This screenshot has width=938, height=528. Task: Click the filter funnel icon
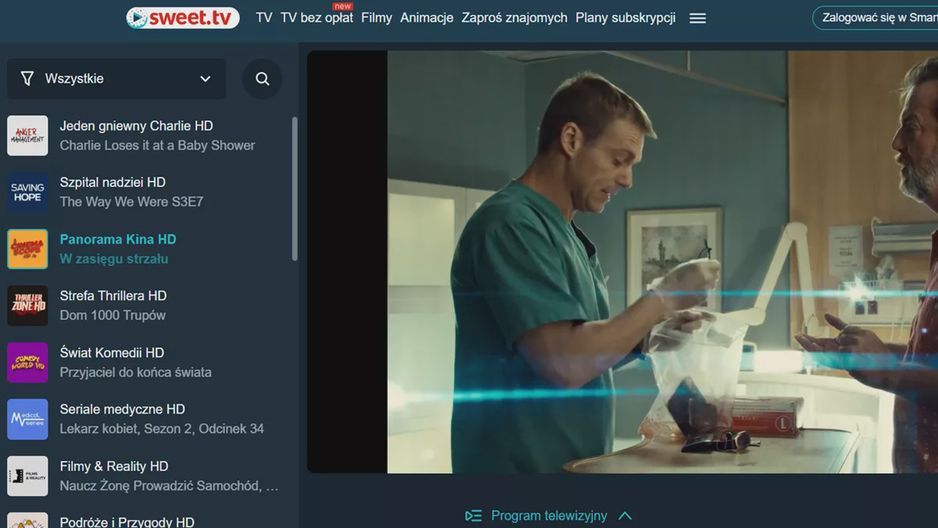(x=27, y=78)
